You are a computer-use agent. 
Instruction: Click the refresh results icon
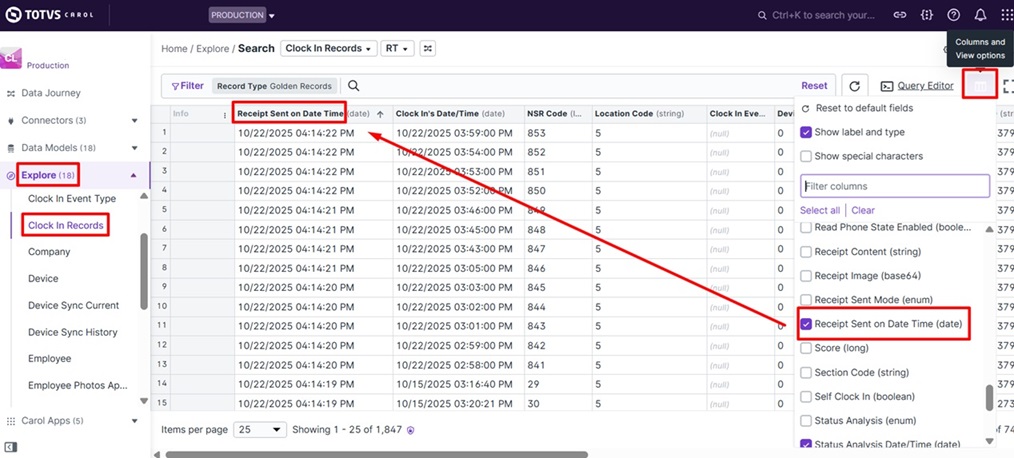[854, 86]
